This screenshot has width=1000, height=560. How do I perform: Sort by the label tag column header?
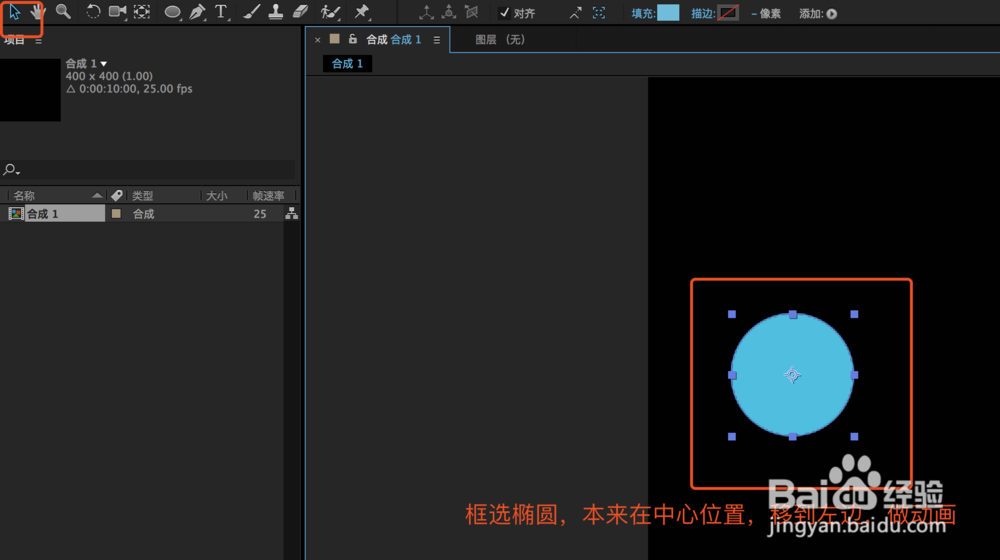117,196
